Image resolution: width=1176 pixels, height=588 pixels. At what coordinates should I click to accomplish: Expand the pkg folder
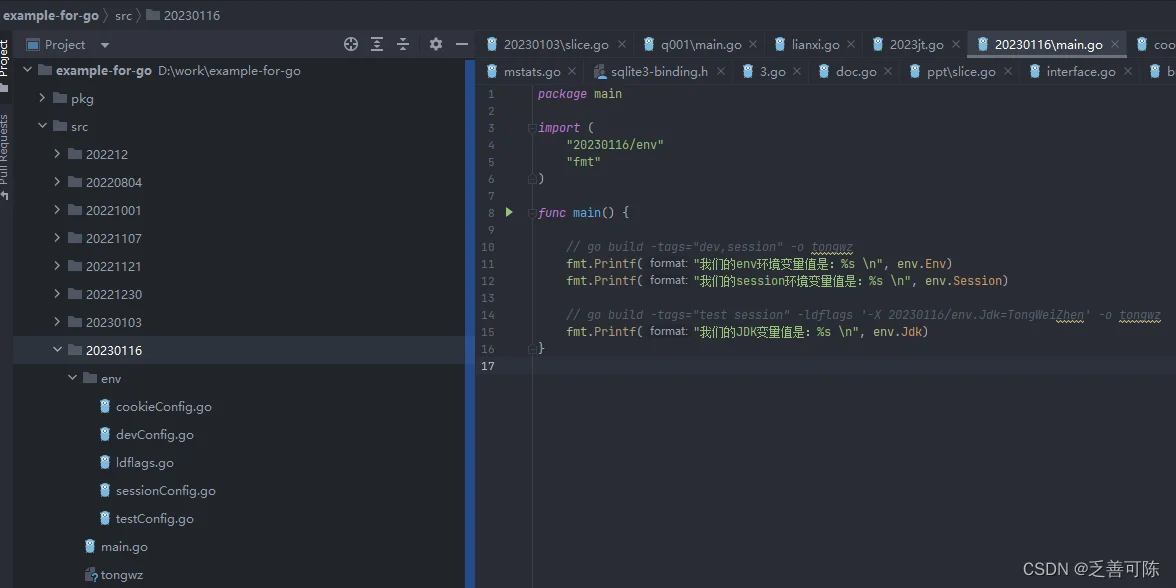click(43, 98)
